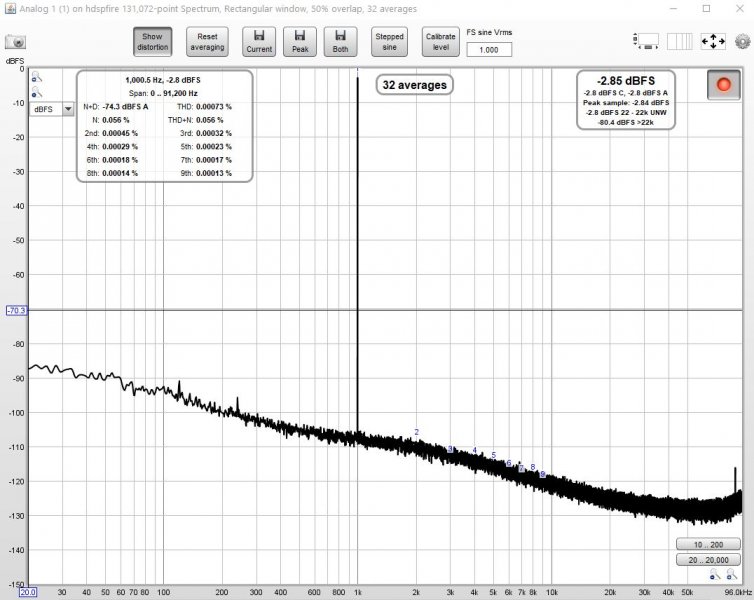This screenshot has height=600, width=754.
Task: Open the dBFS units dropdown
Action: tap(51, 109)
